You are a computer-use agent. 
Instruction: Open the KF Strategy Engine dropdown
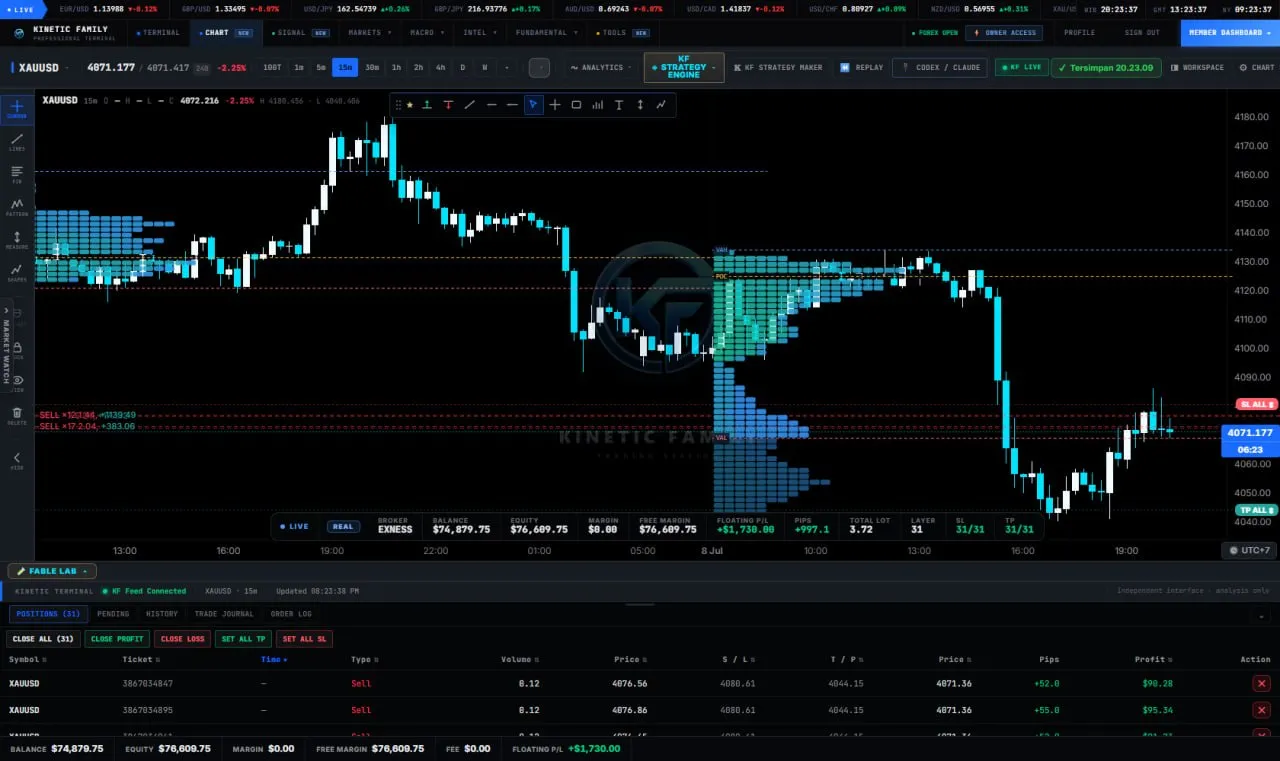(x=684, y=68)
